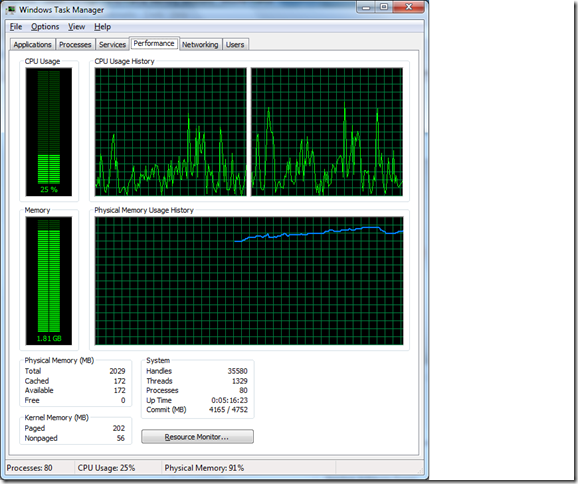This screenshot has width=578, height=484.
Task: Click status bar Physical Memory: 91%
Action: [x=204, y=468]
